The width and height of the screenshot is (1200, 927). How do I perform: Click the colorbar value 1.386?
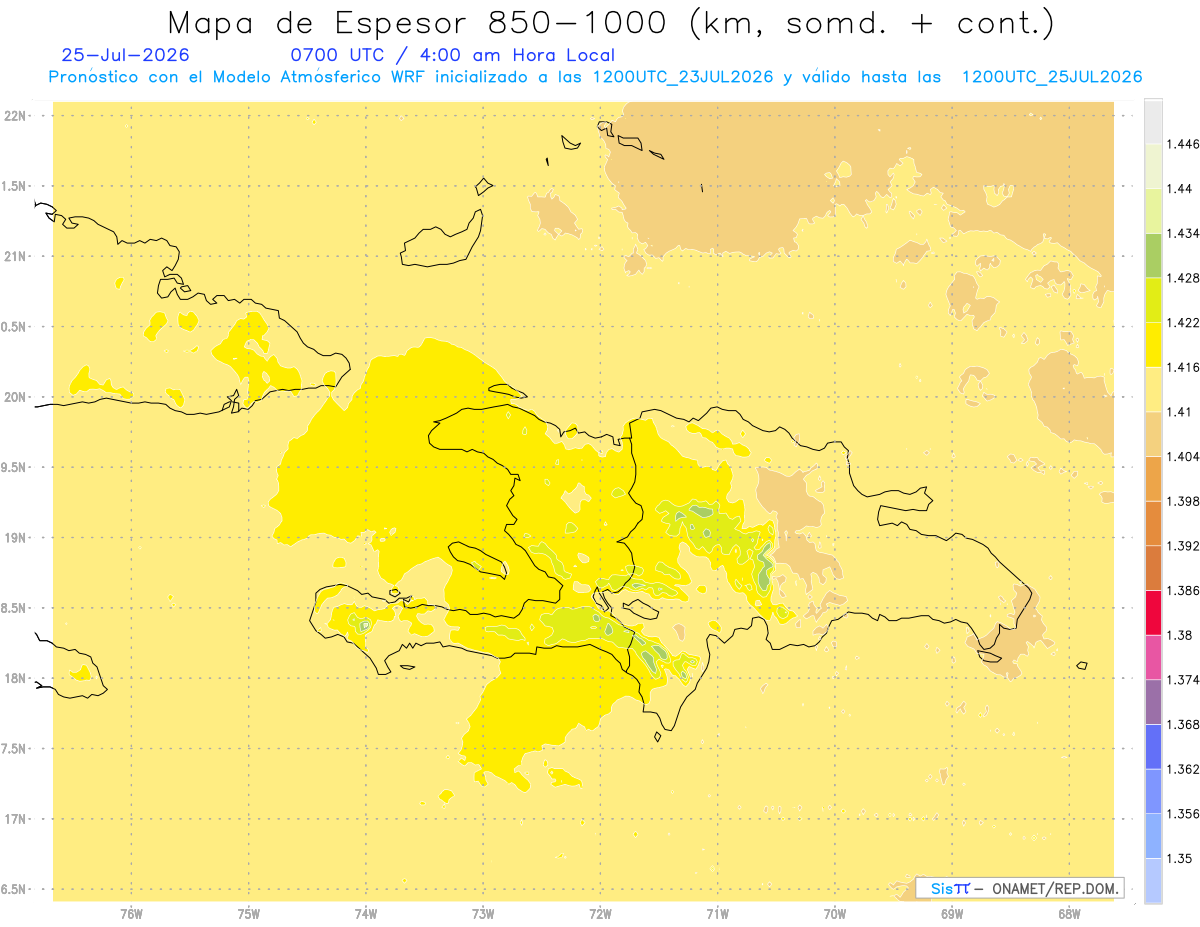coord(1182,590)
